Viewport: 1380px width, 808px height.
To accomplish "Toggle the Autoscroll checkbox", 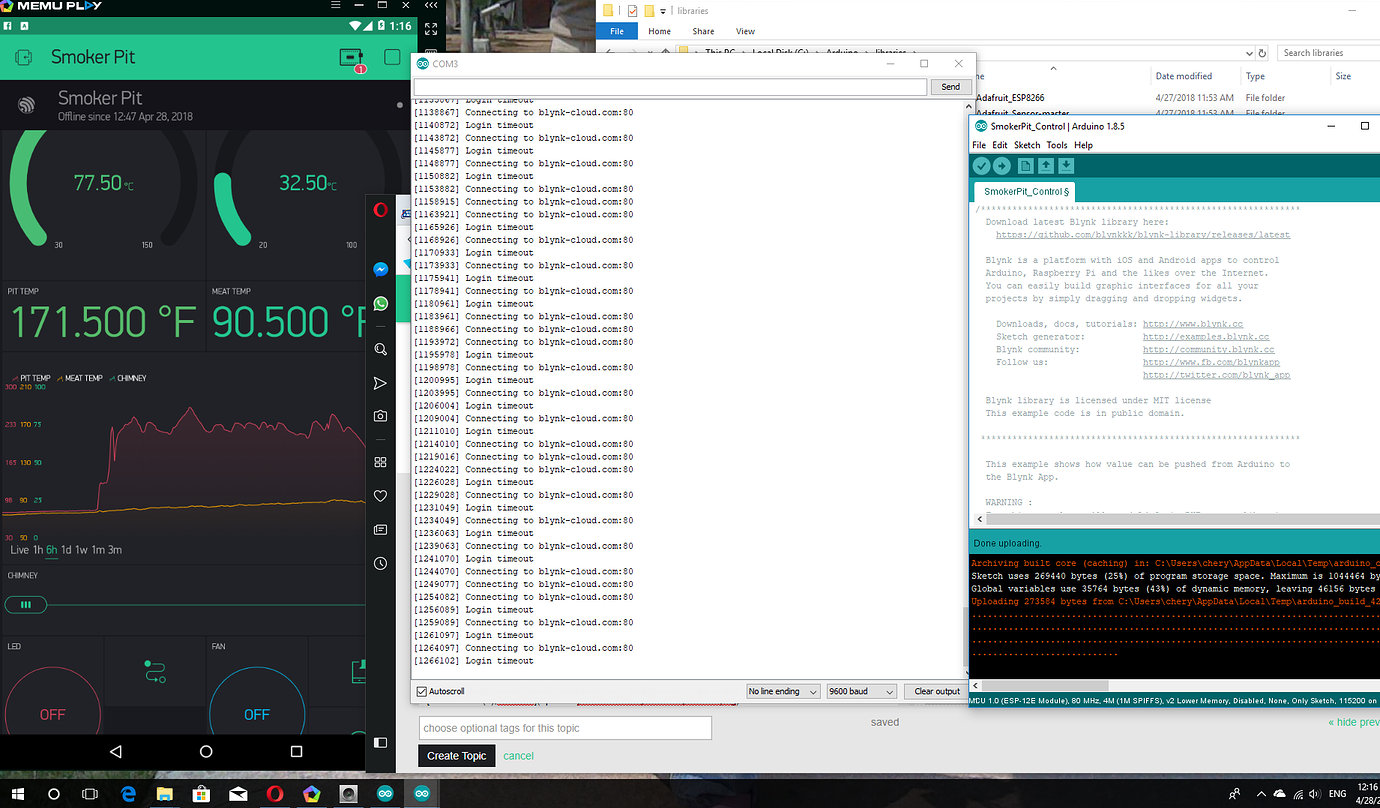I will pos(422,691).
